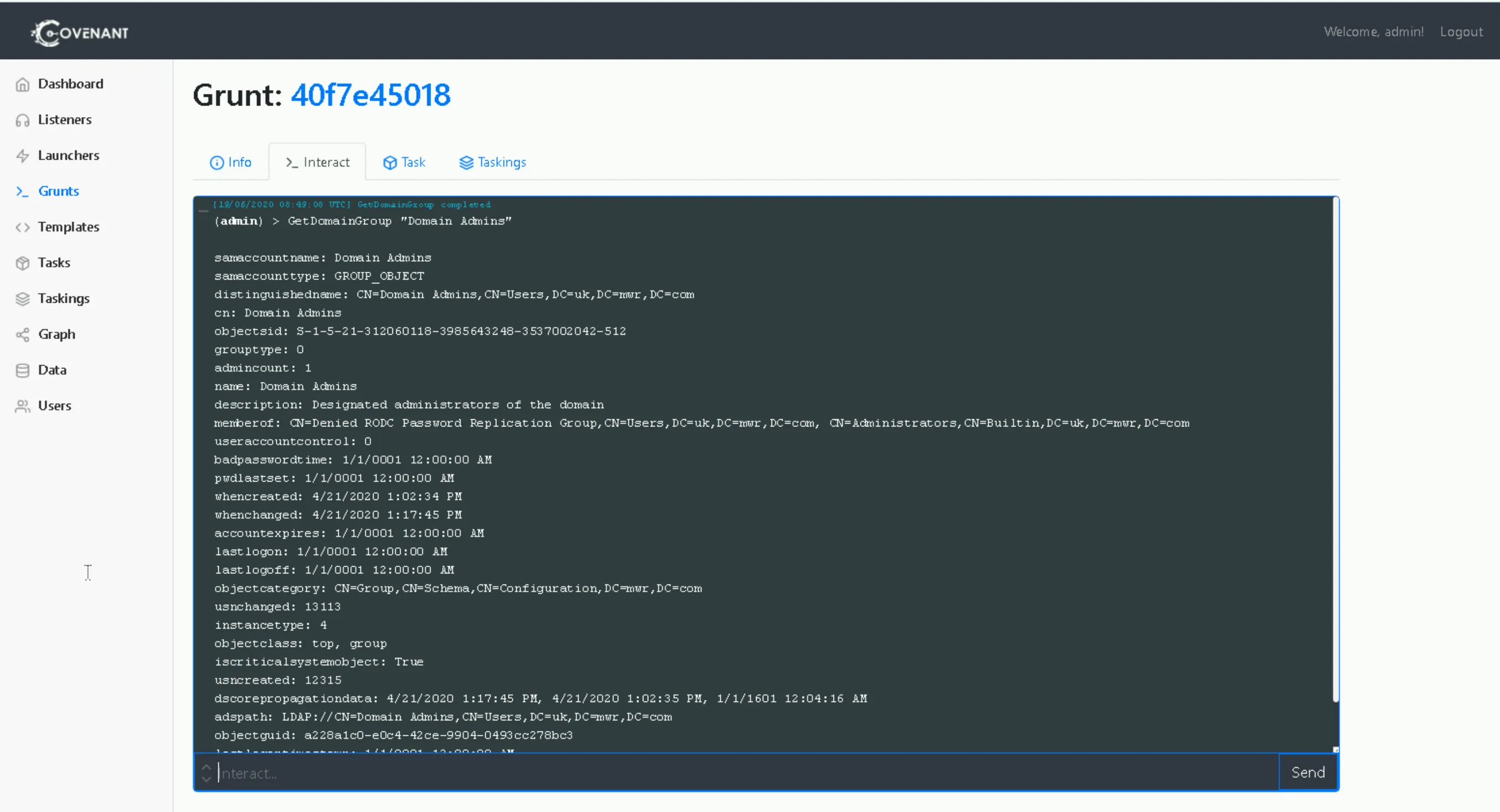Click the Interact tab prompt icon
The width and height of the screenshot is (1500, 812).
(x=292, y=162)
